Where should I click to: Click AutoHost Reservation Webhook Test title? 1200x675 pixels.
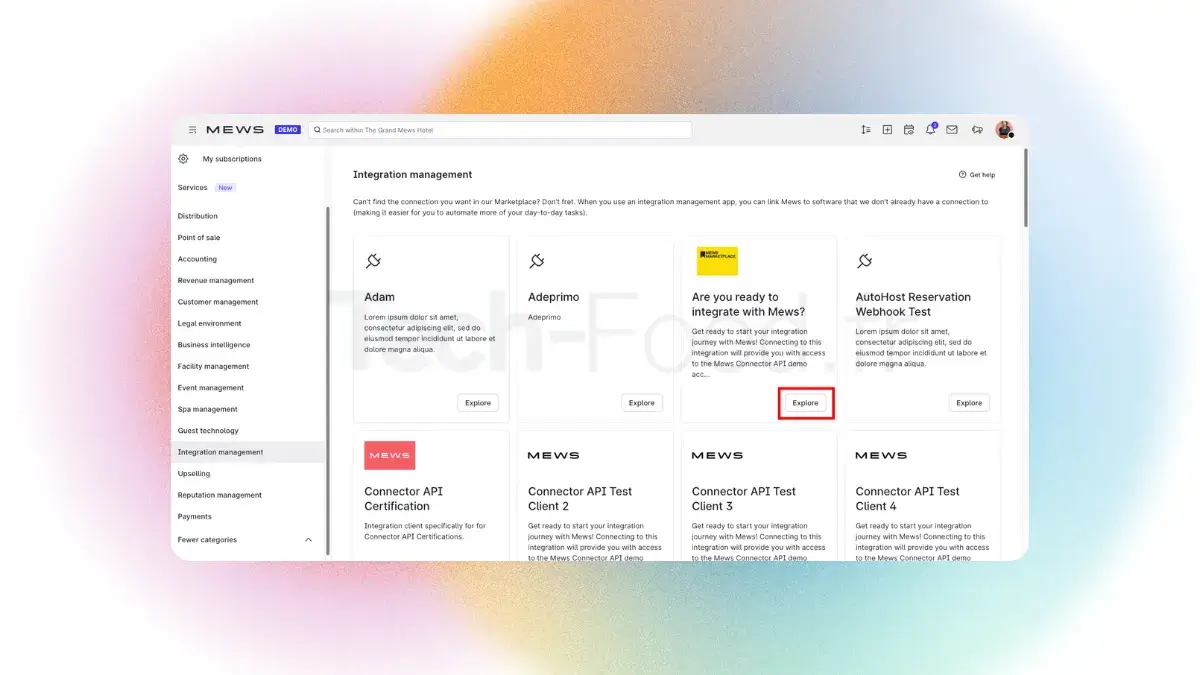(x=913, y=304)
